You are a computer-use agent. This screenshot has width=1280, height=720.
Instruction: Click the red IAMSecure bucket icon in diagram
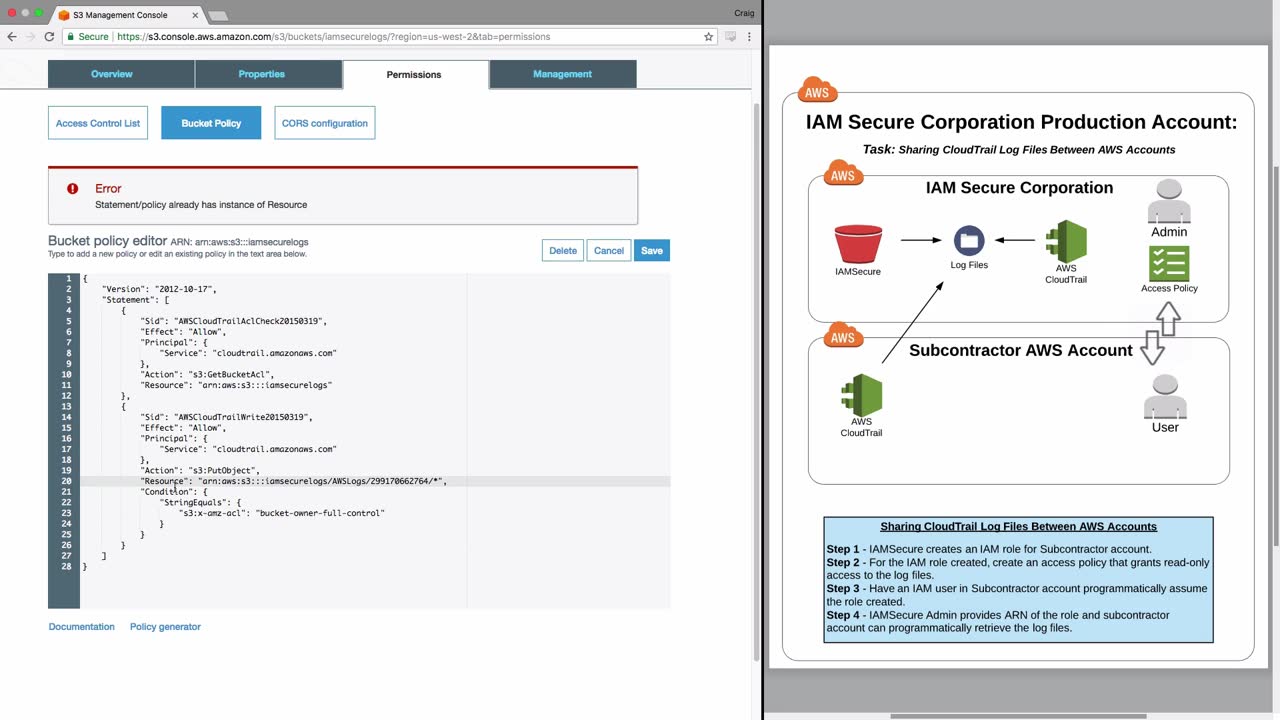point(858,245)
